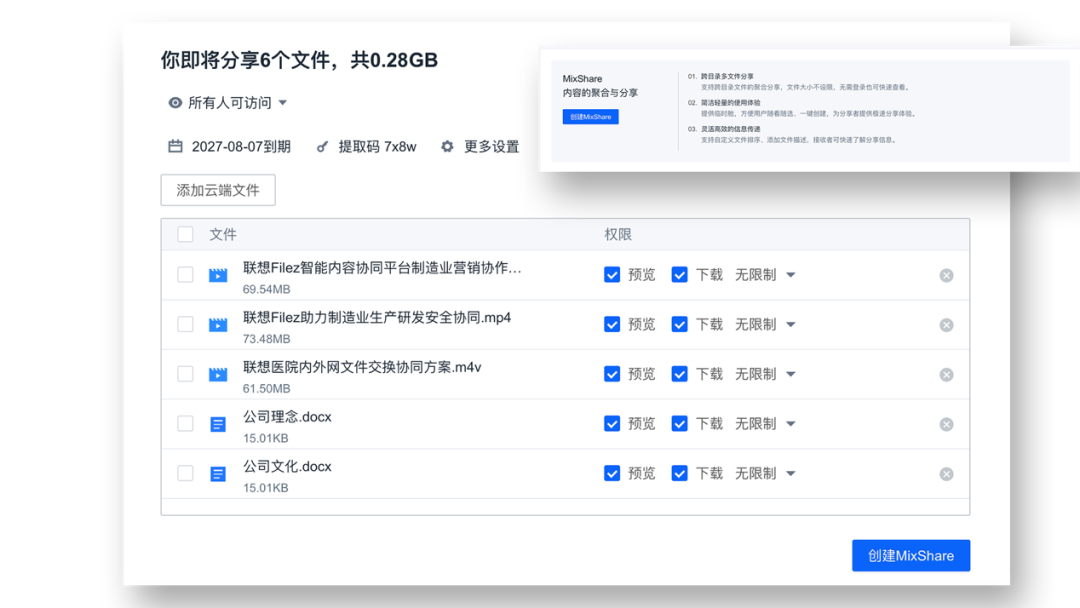This screenshot has height=608, width=1080.
Task: Click file name 联想Filez助力制造业生产研发安全协同.mp4
Action: 377,317
